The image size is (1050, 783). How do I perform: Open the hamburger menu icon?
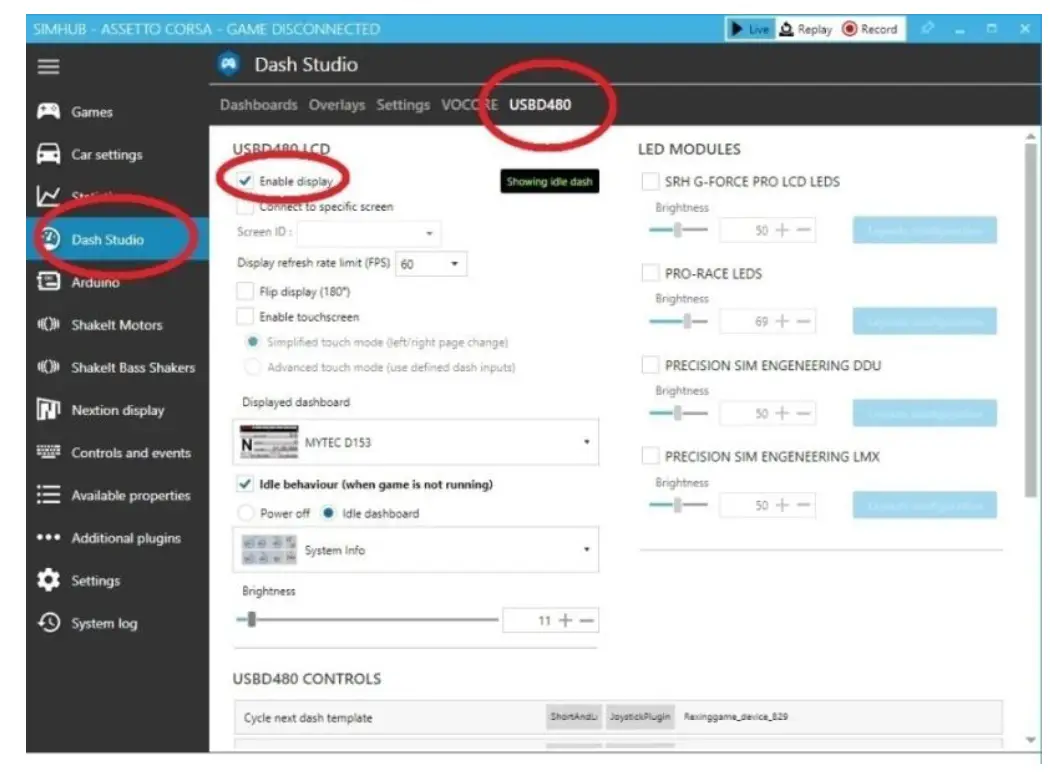pos(48,66)
